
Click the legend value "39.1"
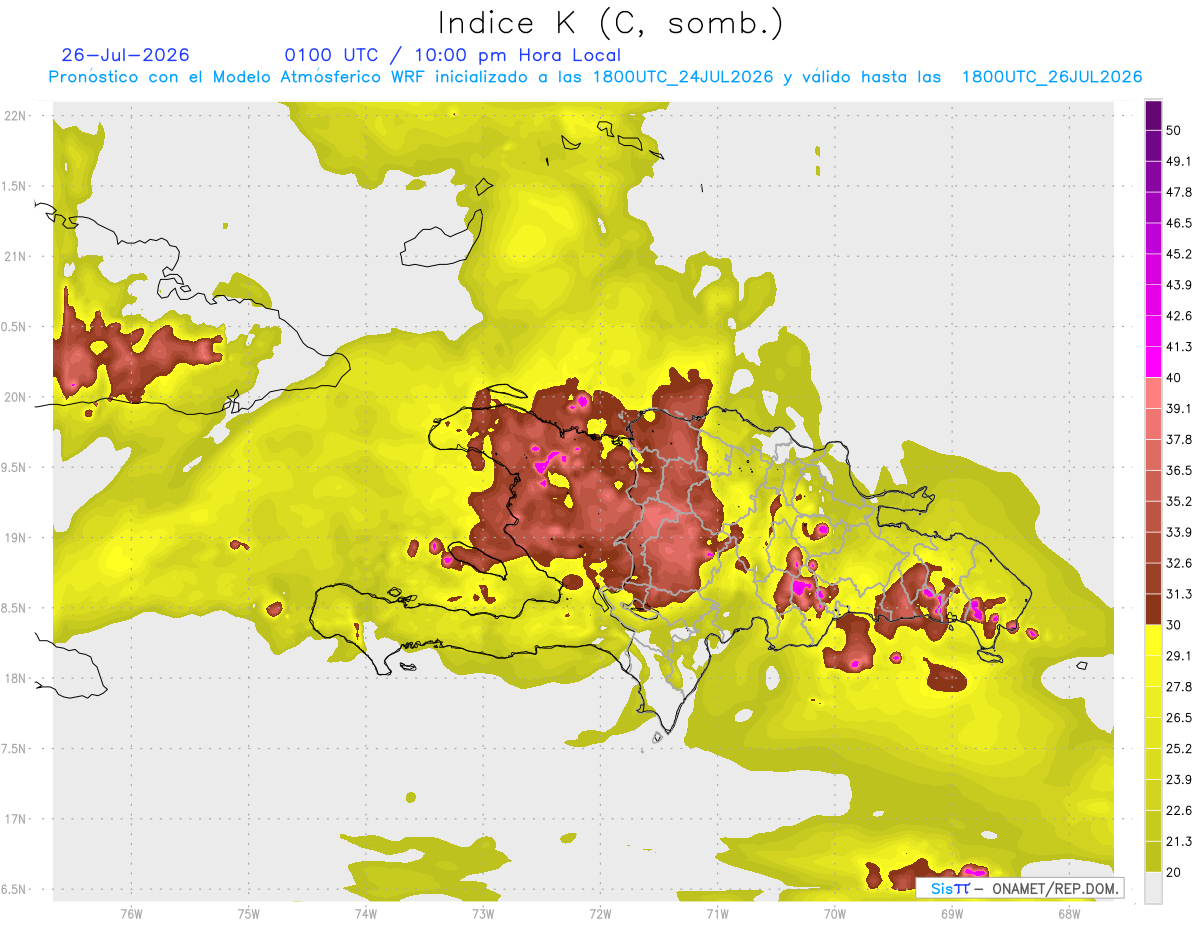(1179, 409)
